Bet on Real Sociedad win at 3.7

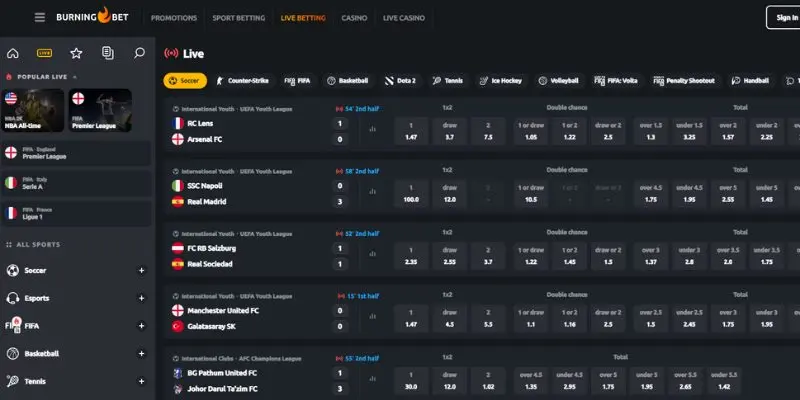(x=488, y=256)
